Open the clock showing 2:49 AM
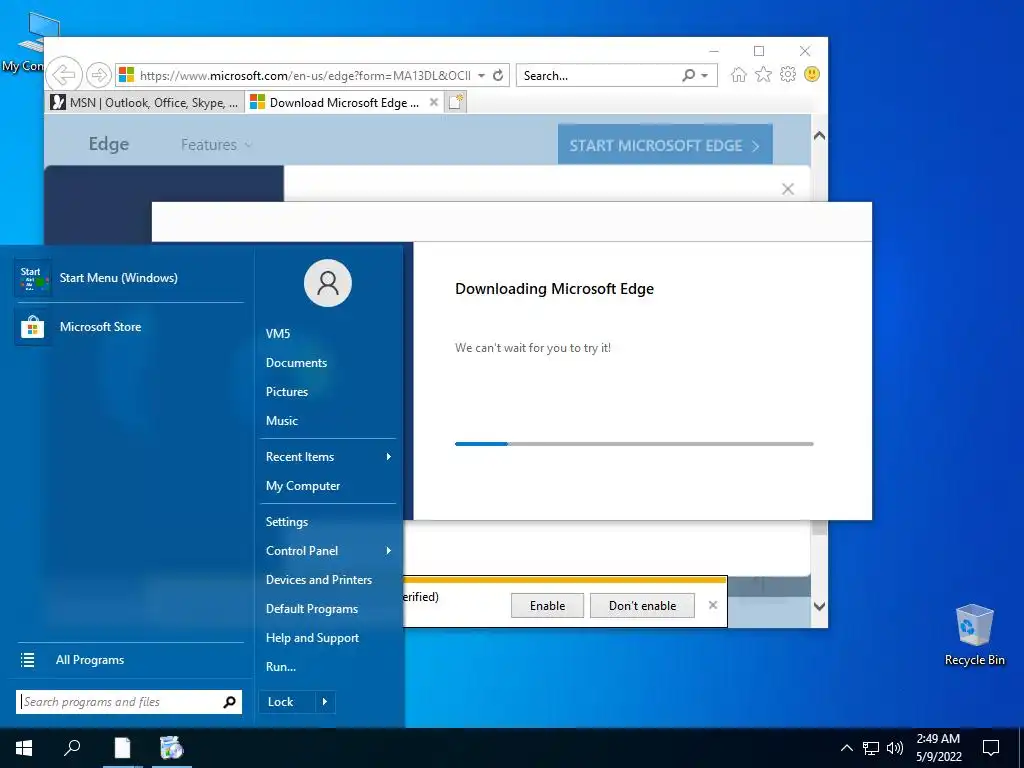Screen dimensions: 1024x768 click(x=938, y=748)
